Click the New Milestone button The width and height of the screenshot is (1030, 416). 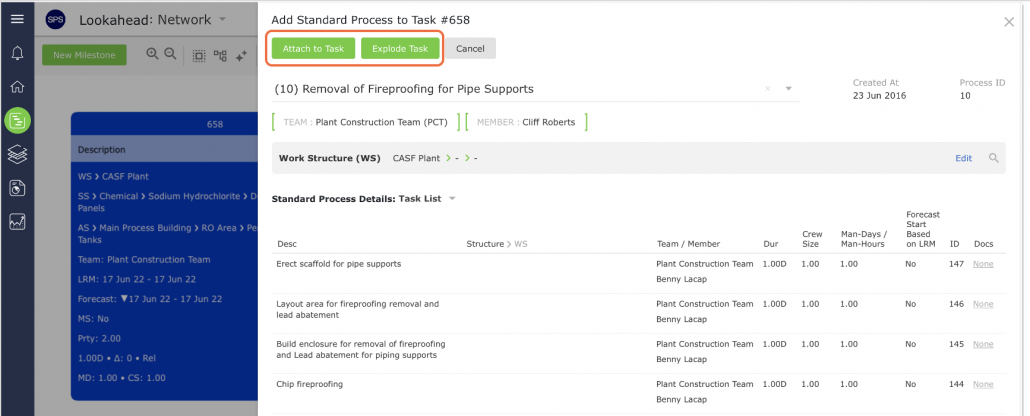tap(84, 55)
